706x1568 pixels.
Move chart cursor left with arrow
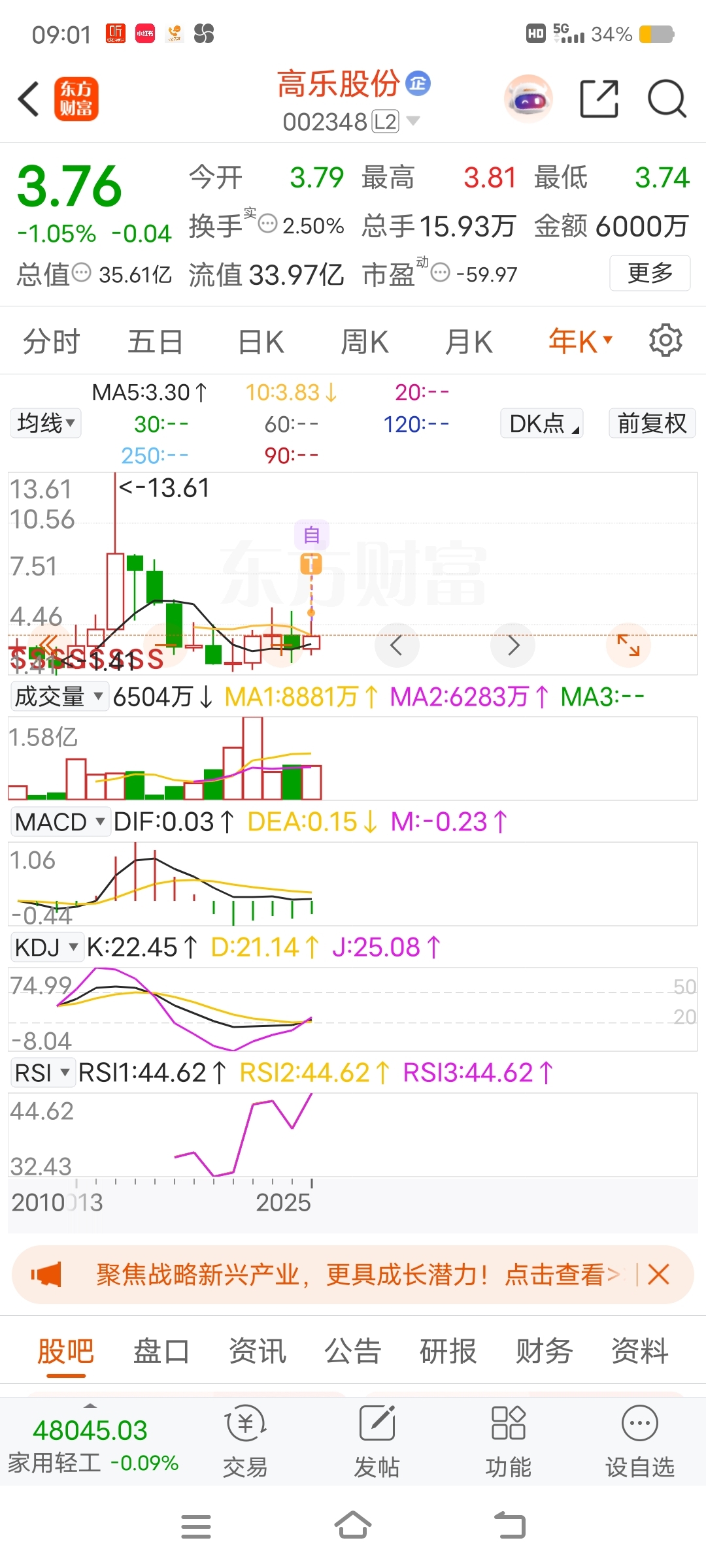(x=396, y=645)
